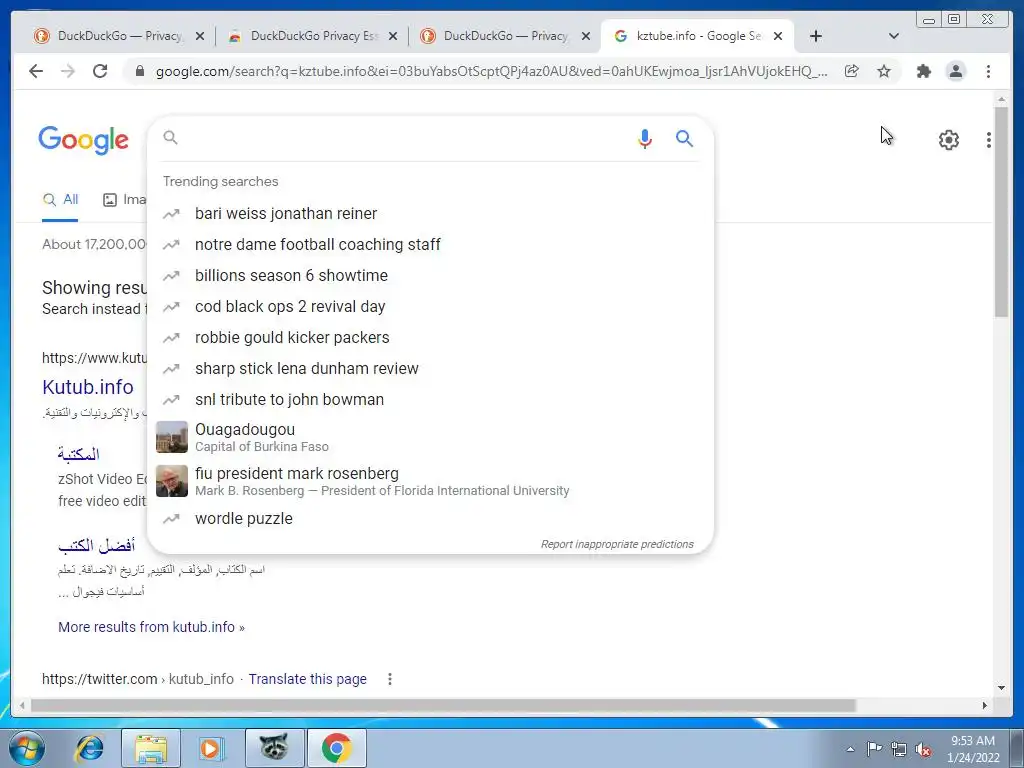The image size is (1024, 768).
Task: Click Report inappropriate predictions
Action: tap(617, 544)
